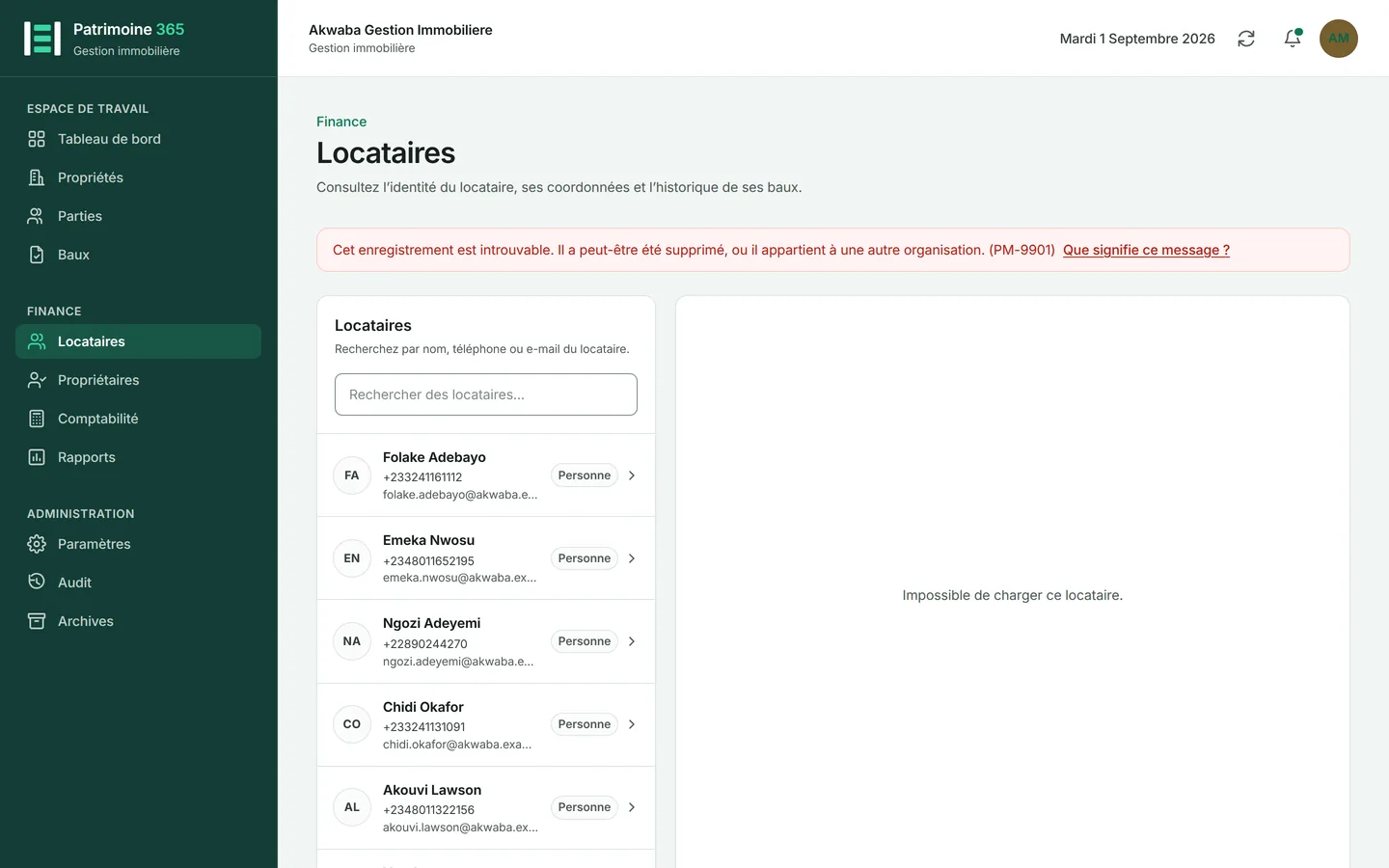Click the 'Que signifie ce message ?' link
The width and height of the screenshot is (1389, 868).
click(1146, 250)
